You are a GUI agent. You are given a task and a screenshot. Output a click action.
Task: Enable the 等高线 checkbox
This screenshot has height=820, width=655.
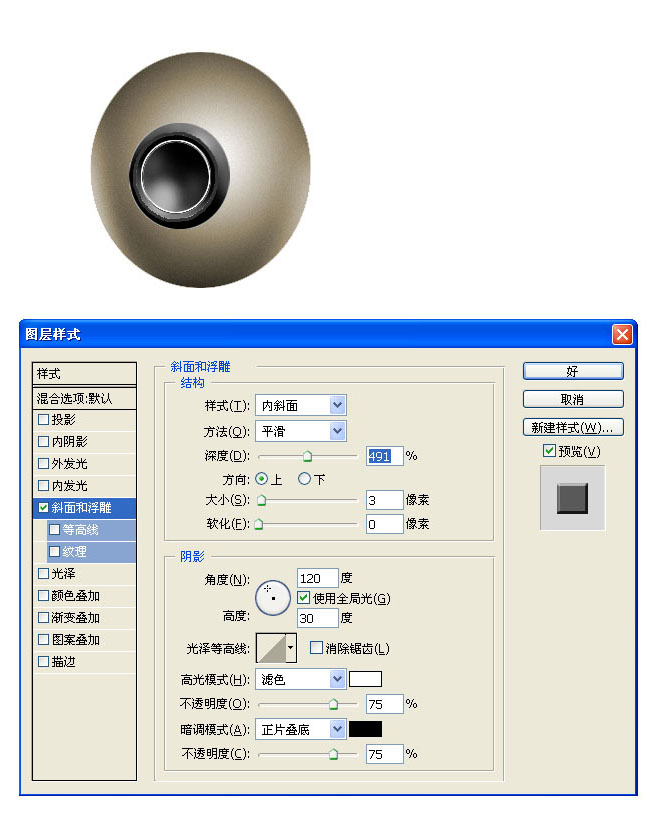pyautogui.click(x=54, y=530)
